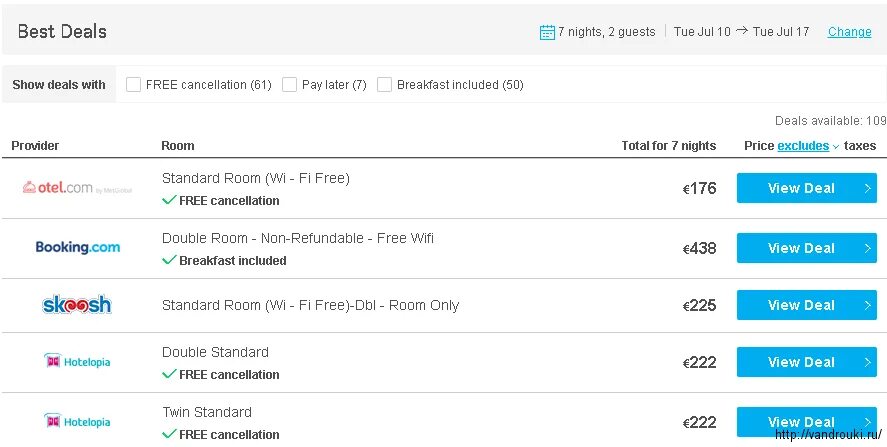Click the Booking.com provider logo
887x447 pixels.
(77, 247)
